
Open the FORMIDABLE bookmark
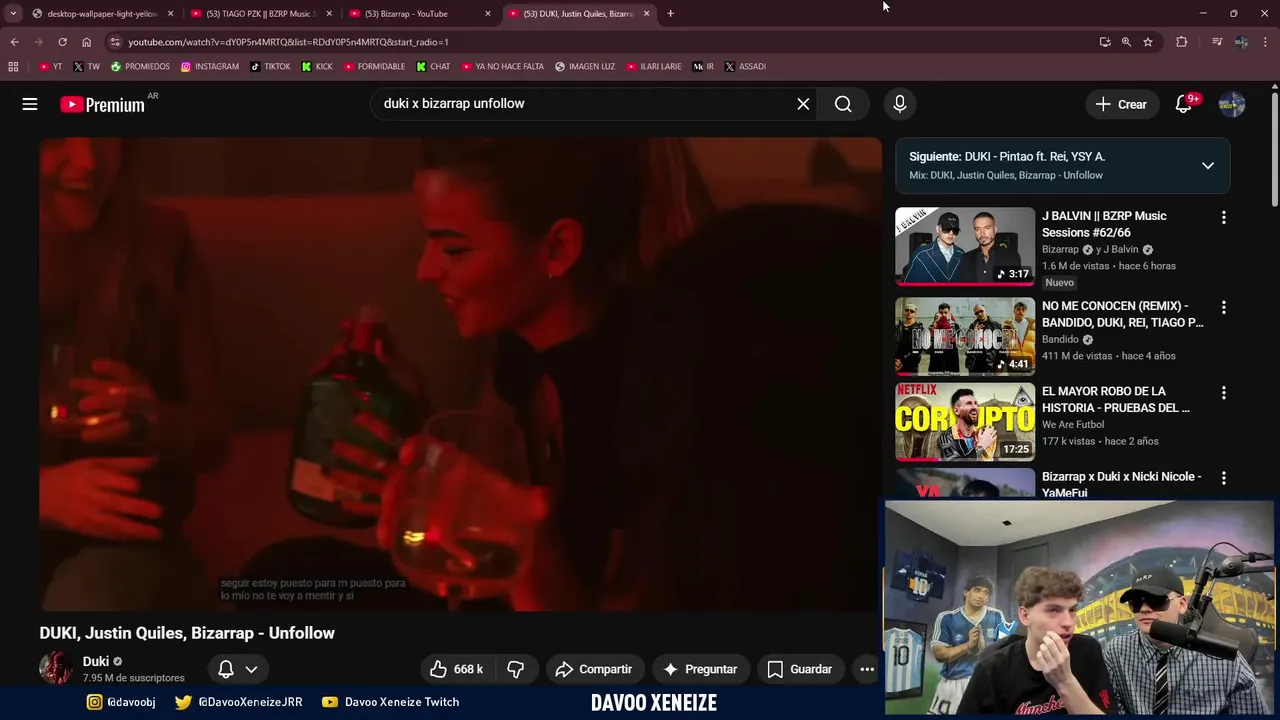click(374, 67)
